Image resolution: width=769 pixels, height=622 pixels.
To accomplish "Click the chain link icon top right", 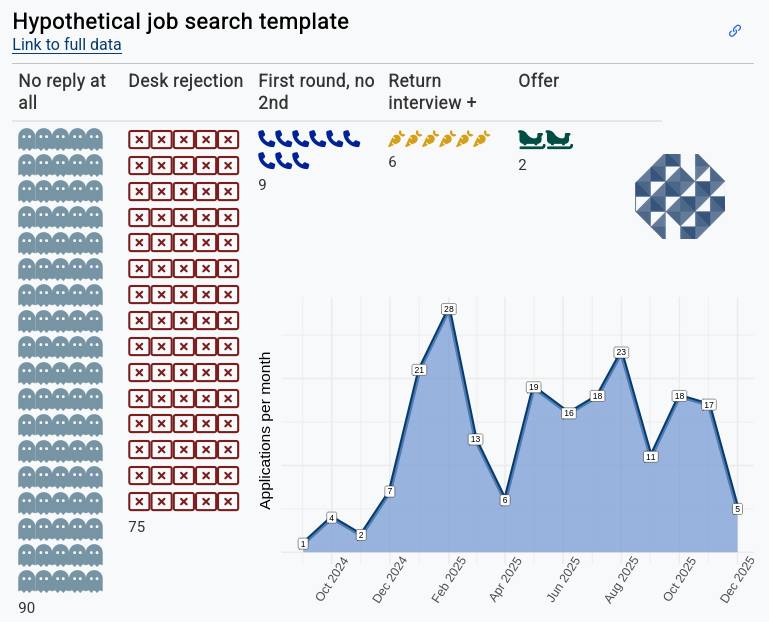I will (735, 31).
